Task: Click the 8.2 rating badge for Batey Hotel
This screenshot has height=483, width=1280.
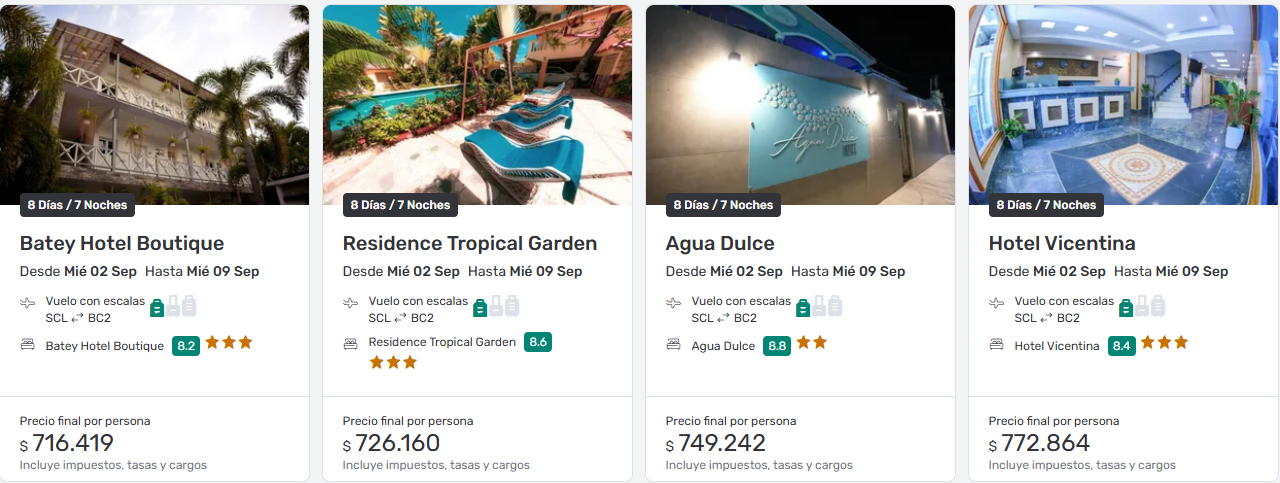Action: 186,346
